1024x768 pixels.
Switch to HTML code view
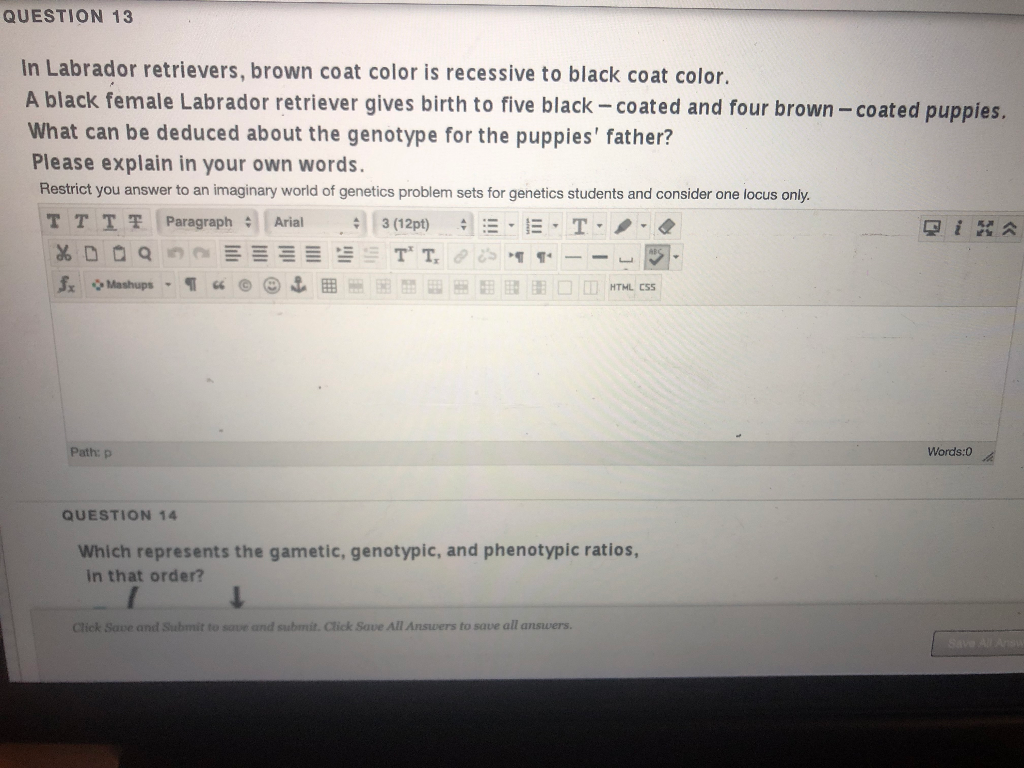coord(622,288)
